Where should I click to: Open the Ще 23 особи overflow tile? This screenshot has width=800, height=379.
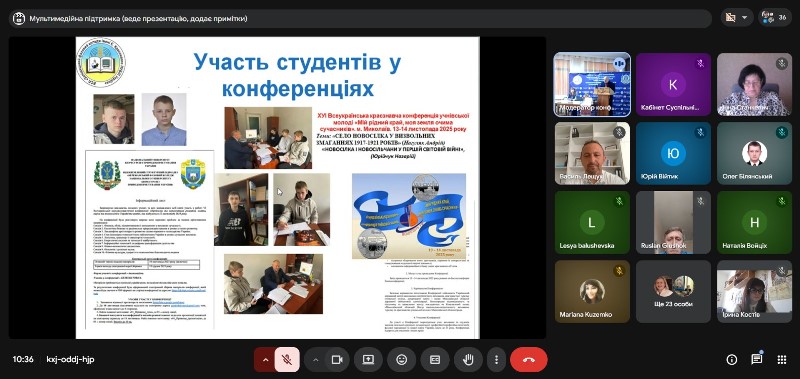click(x=673, y=291)
